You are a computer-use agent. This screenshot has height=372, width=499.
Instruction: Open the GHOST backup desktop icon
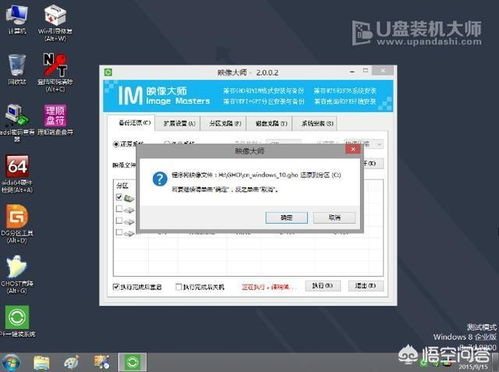pyautogui.click(x=17, y=274)
